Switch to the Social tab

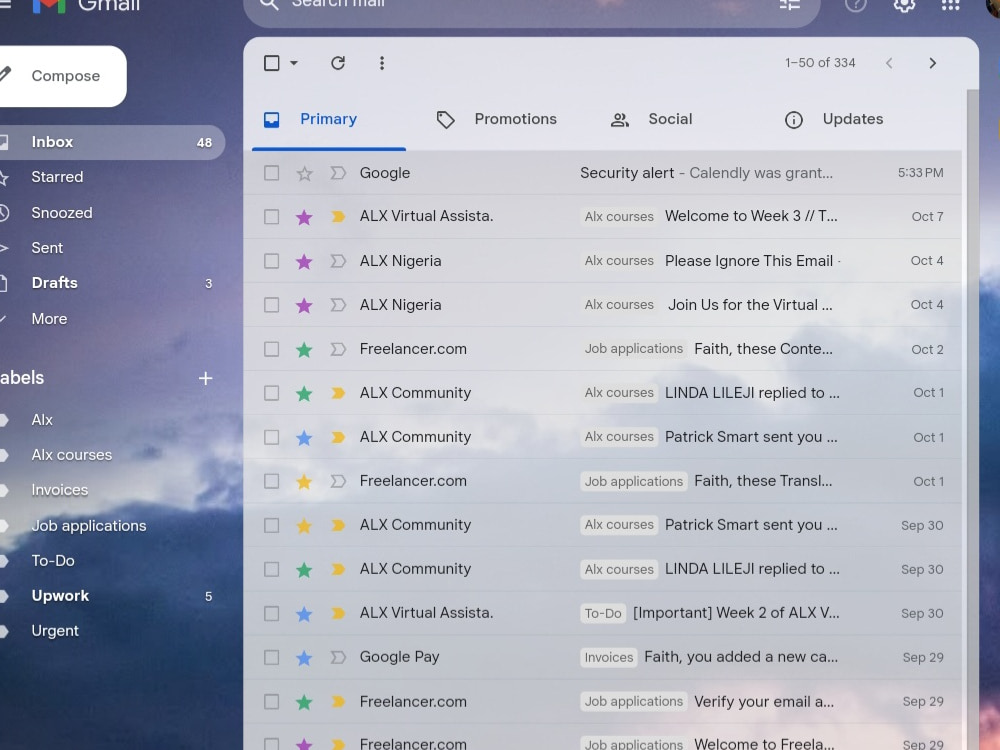(652, 119)
